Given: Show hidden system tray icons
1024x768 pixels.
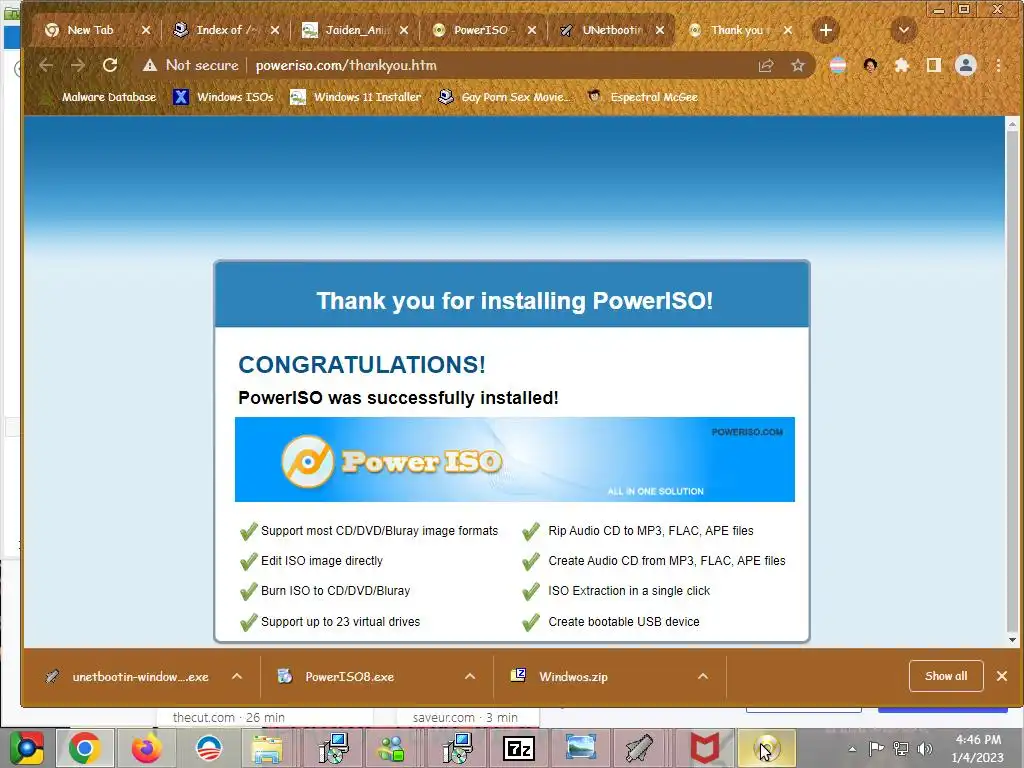Looking at the screenshot, I should (x=852, y=749).
